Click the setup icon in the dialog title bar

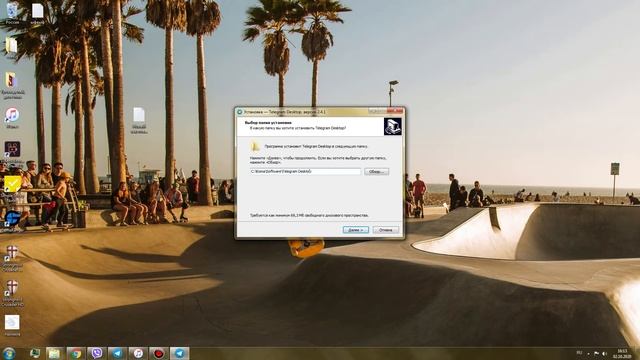pyautogui.click(x=240, y=111)
